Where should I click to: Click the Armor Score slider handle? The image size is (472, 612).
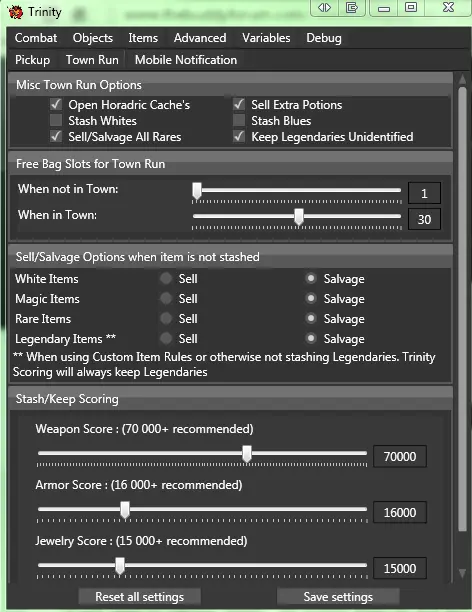point(125,510)
